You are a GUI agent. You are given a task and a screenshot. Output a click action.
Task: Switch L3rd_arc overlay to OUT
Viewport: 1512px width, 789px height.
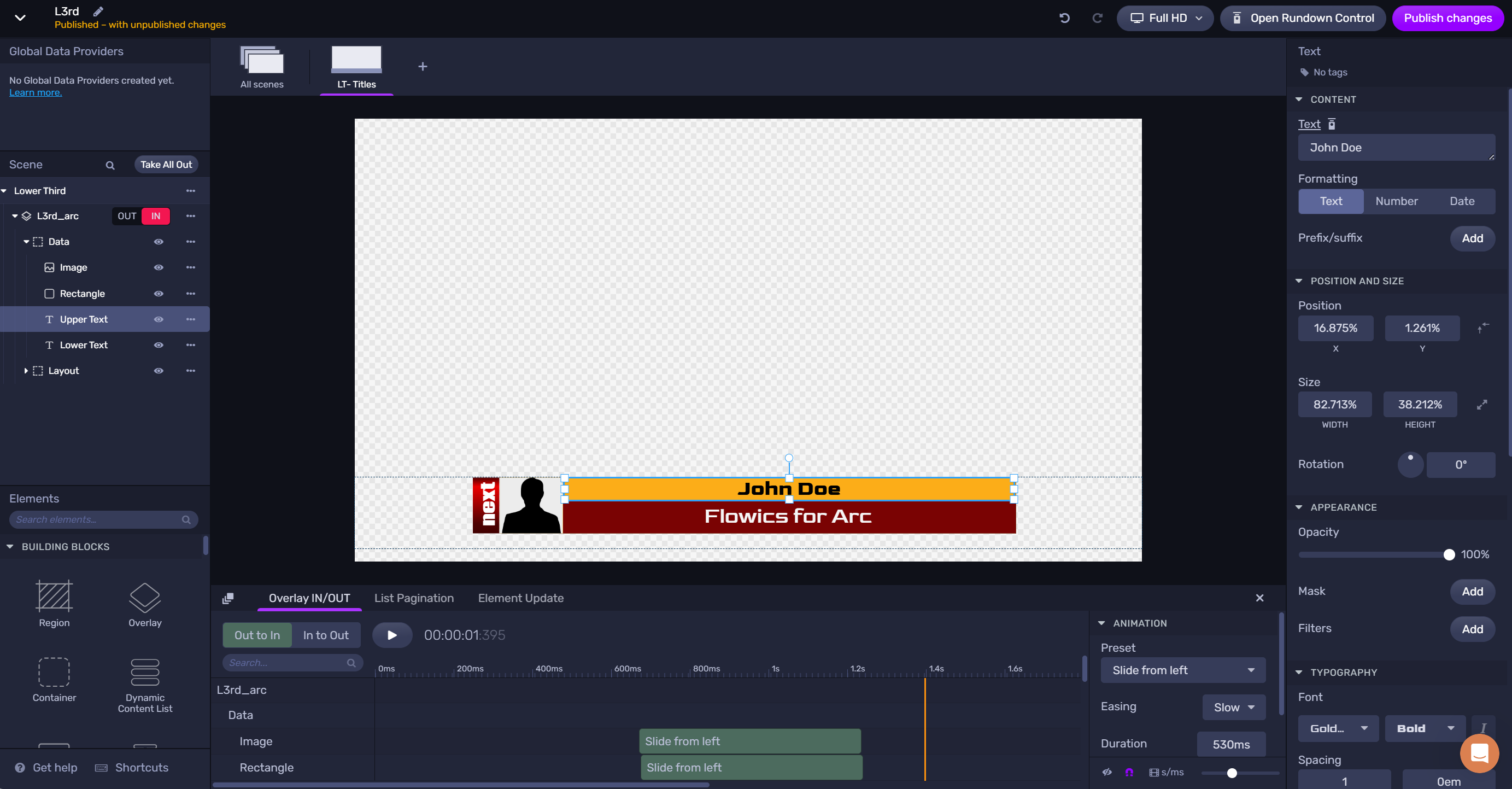(x=127, y=216)
